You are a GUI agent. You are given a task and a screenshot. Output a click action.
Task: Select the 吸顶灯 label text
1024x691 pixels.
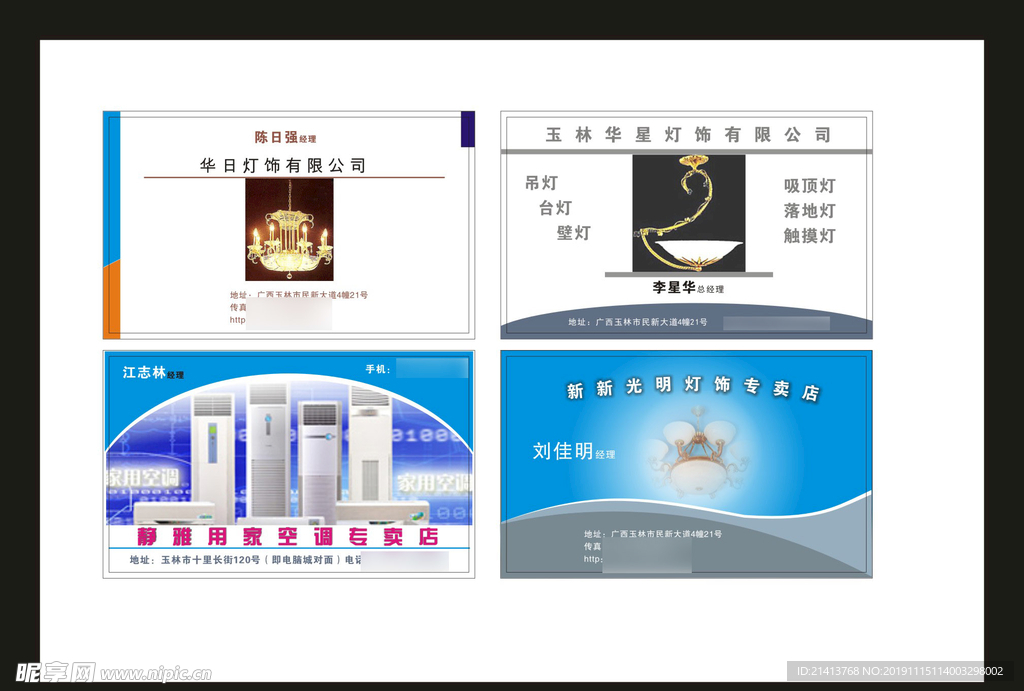click(x=809, y=186)
